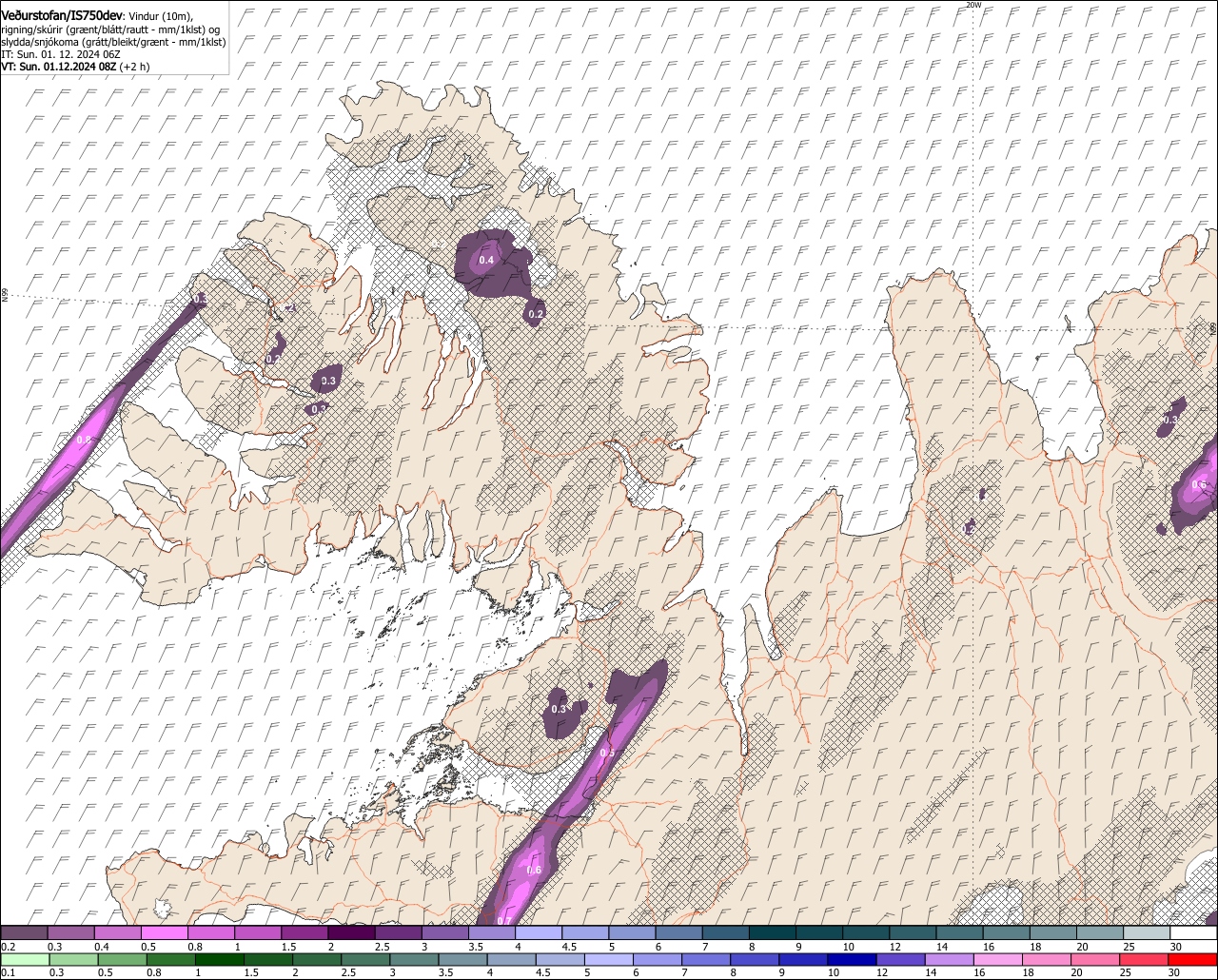Pick the 0.8 green swatch in rain legend
Viewport: 1218px width, 980px height.
171,959
